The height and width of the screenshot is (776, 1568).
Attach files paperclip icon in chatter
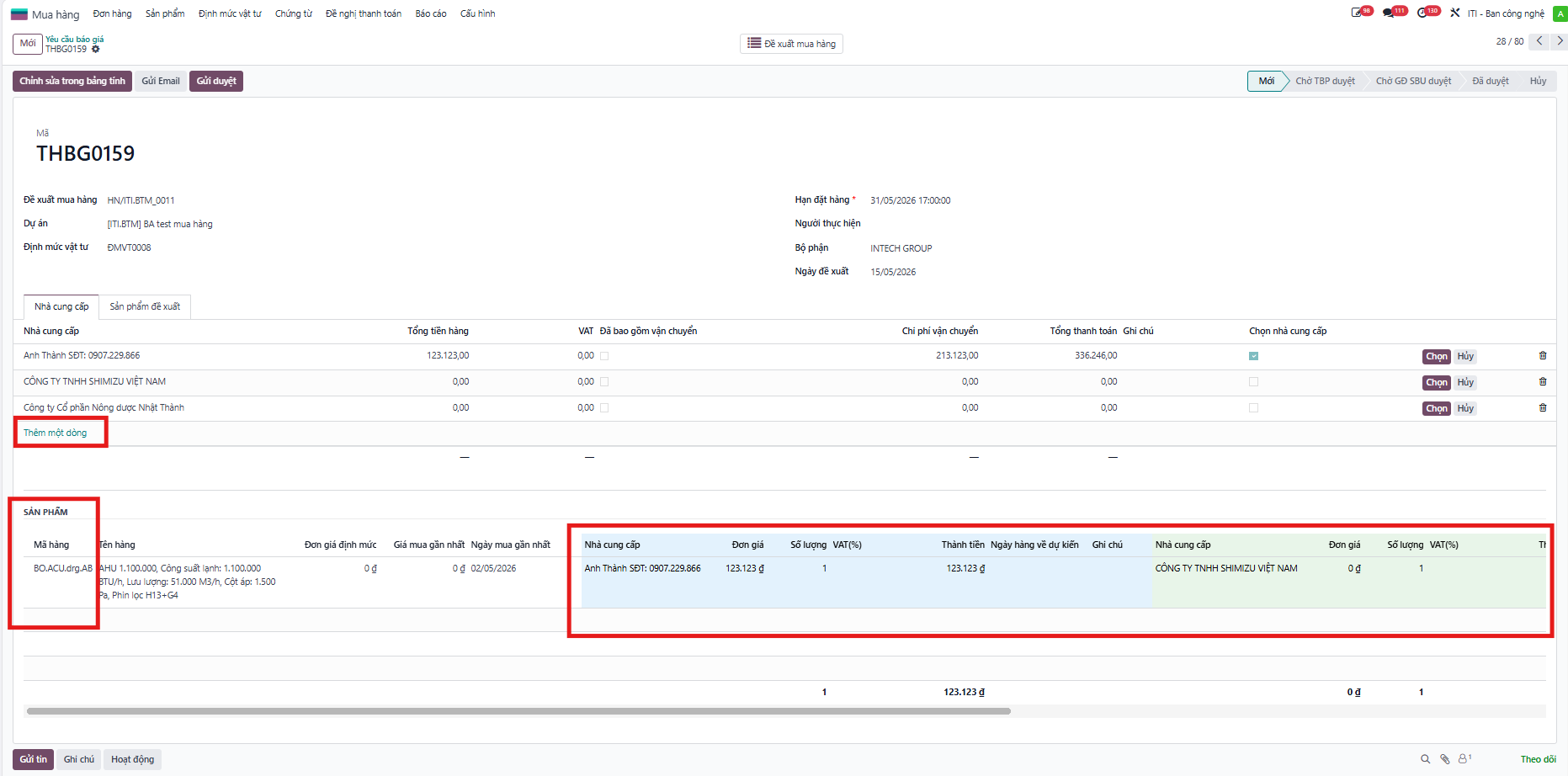pos(1444,759)
